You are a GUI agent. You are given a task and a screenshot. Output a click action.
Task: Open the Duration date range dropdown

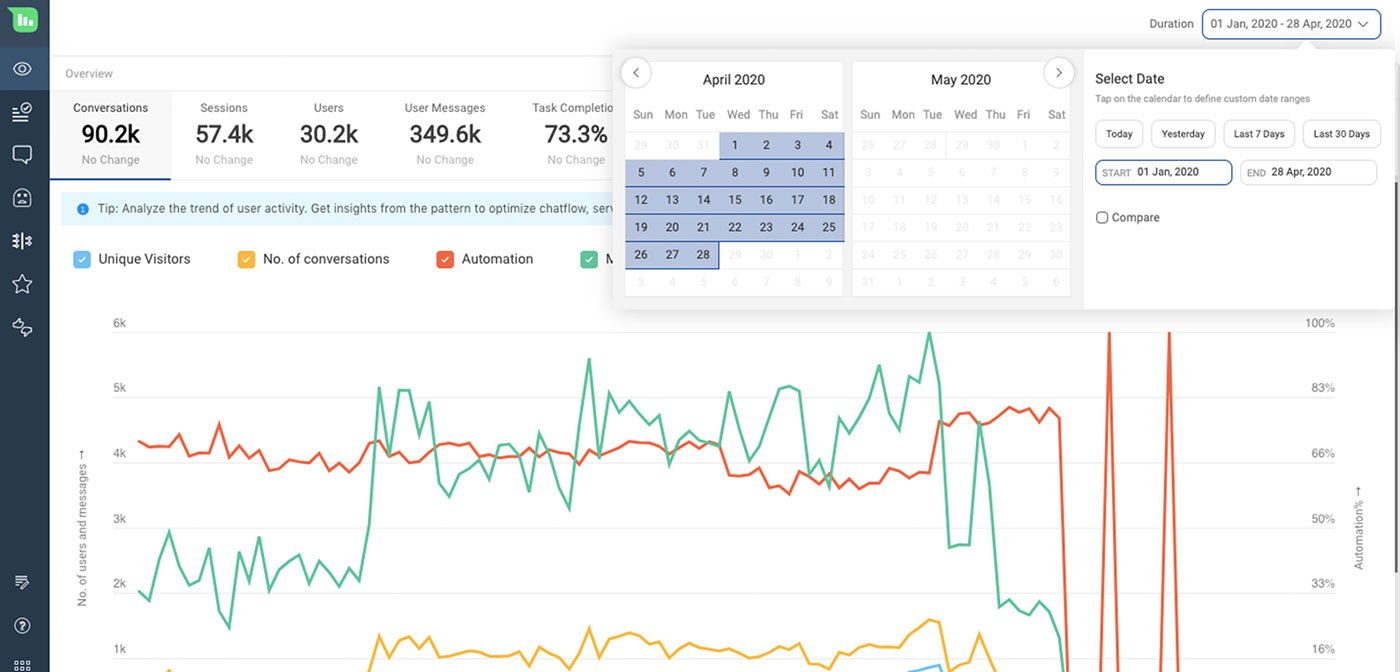1290,23
